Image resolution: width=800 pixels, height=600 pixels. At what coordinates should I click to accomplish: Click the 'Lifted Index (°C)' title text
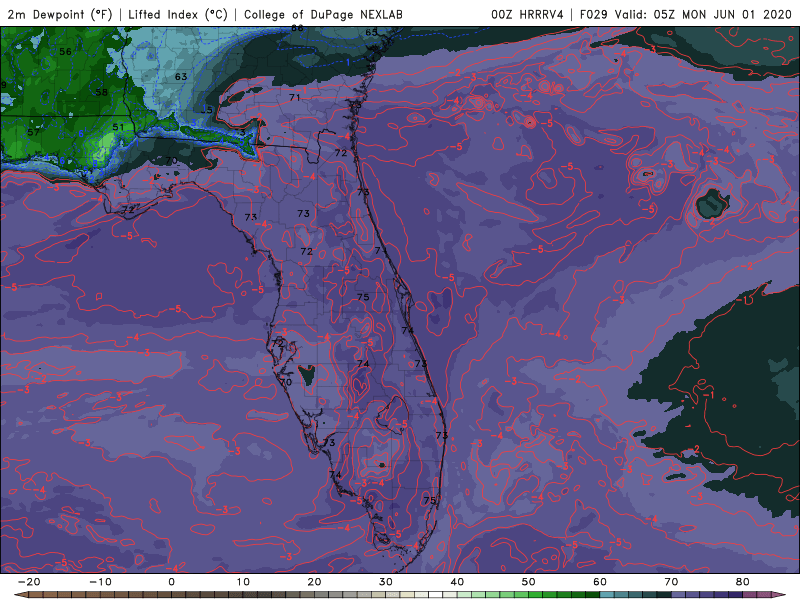(178, 14)
